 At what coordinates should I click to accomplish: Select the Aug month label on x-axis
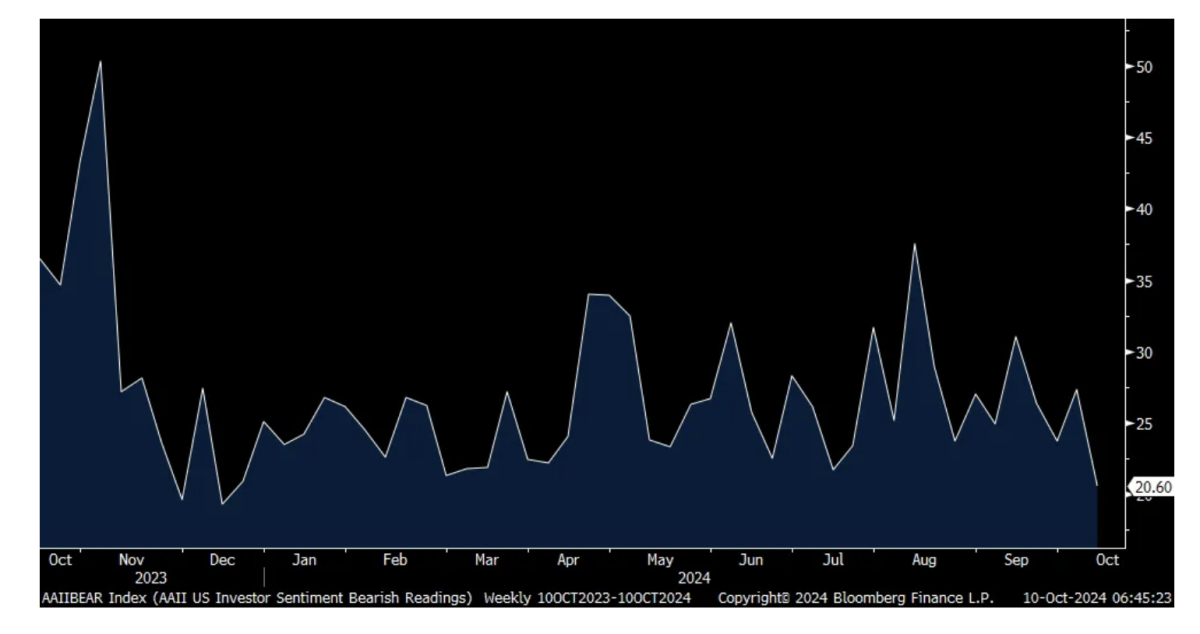pyautogui.click(x=924, y=560)
